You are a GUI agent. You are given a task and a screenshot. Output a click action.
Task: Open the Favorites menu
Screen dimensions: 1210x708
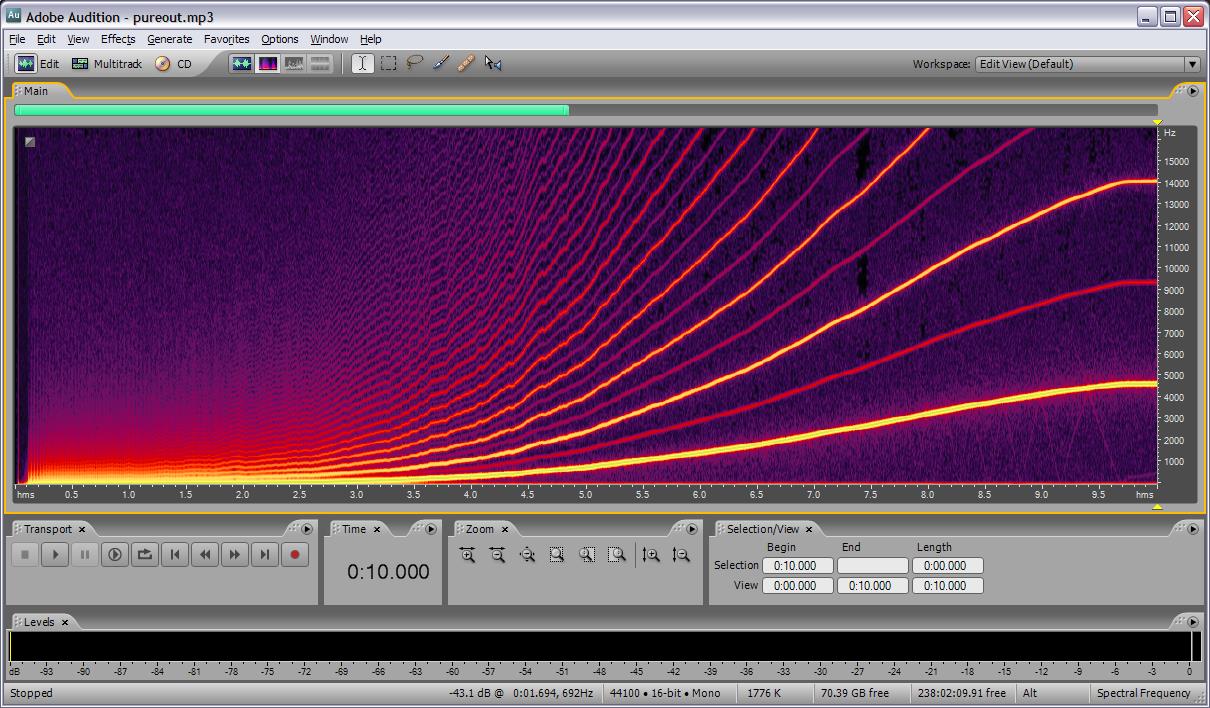[x=227, y=39]
